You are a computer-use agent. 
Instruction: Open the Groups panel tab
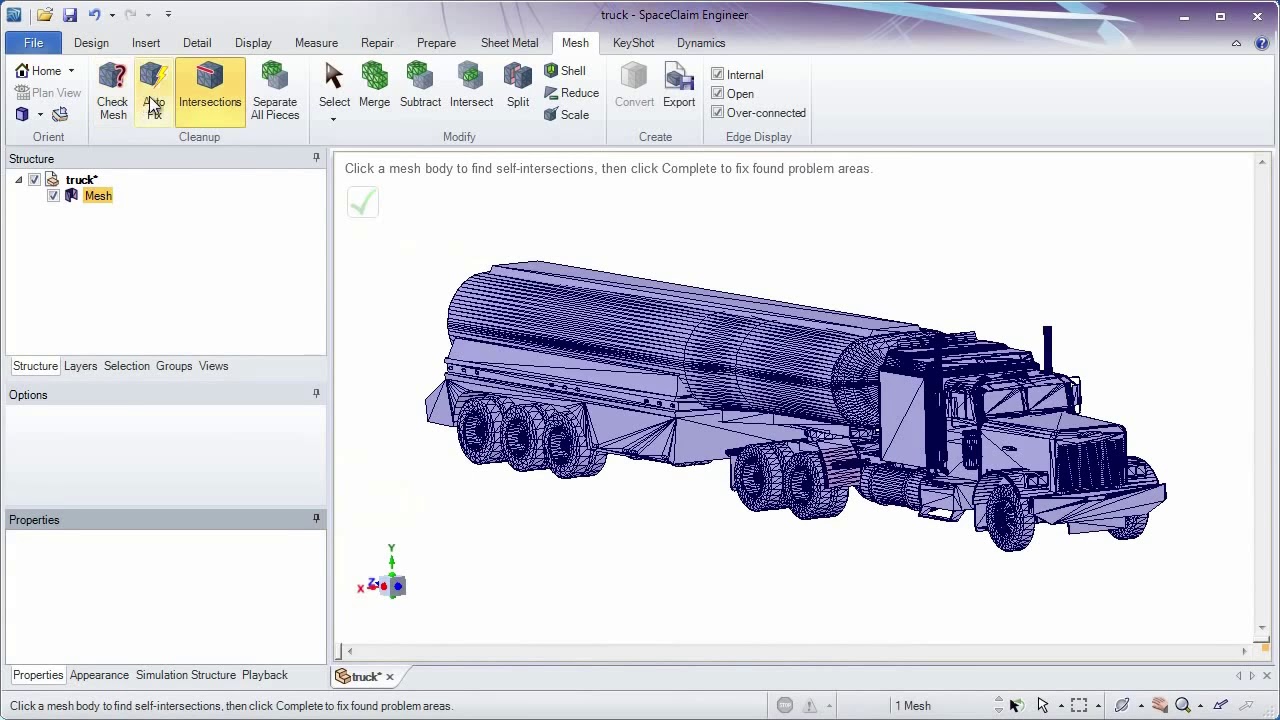pyautogui.click(x=174, y=366)
